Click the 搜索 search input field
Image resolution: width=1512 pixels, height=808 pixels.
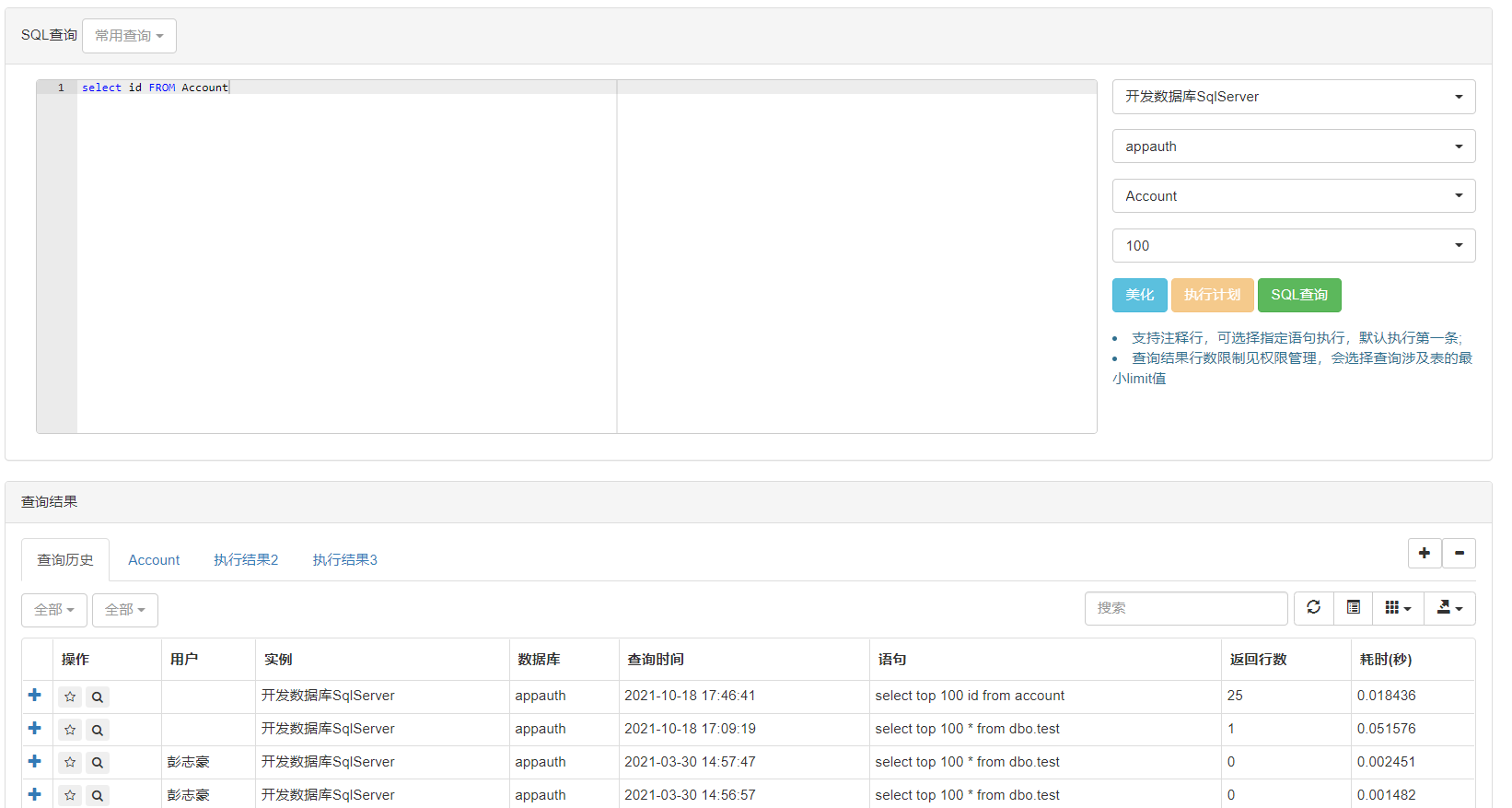[x=1185, y=608]
